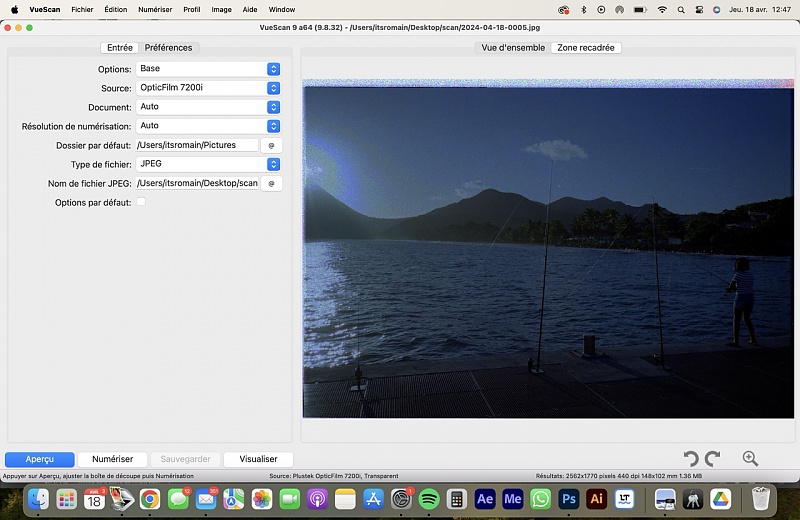Screen dimensions: 800x520
Task: Click the zoom-in magnifier icon
Action: coord(750,459)
